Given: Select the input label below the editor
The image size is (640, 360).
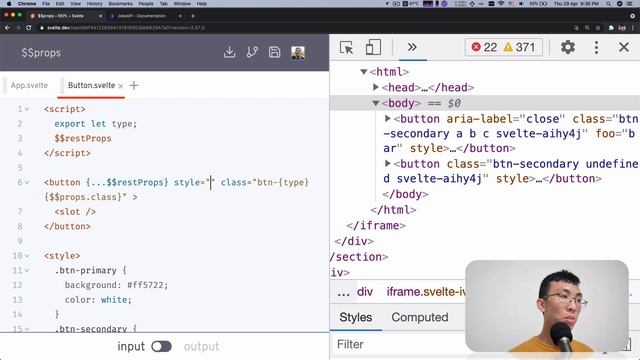Looking at the screenshot, I should (131, 347).
